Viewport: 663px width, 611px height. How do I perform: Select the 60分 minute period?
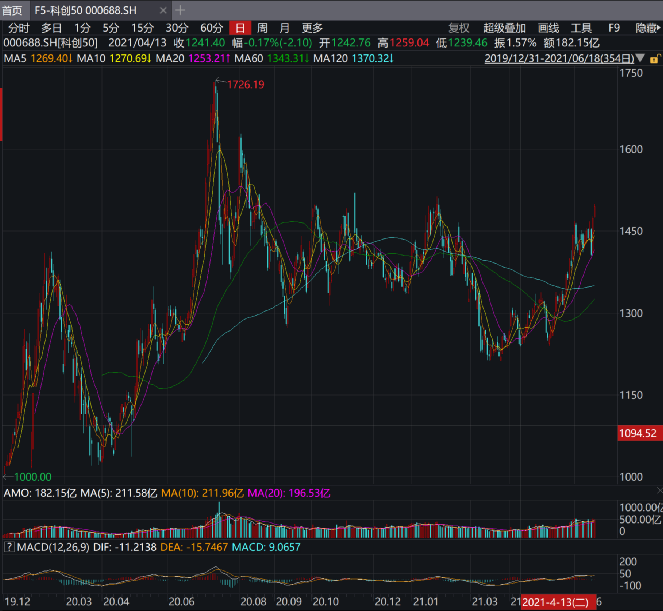coord(211,28)
